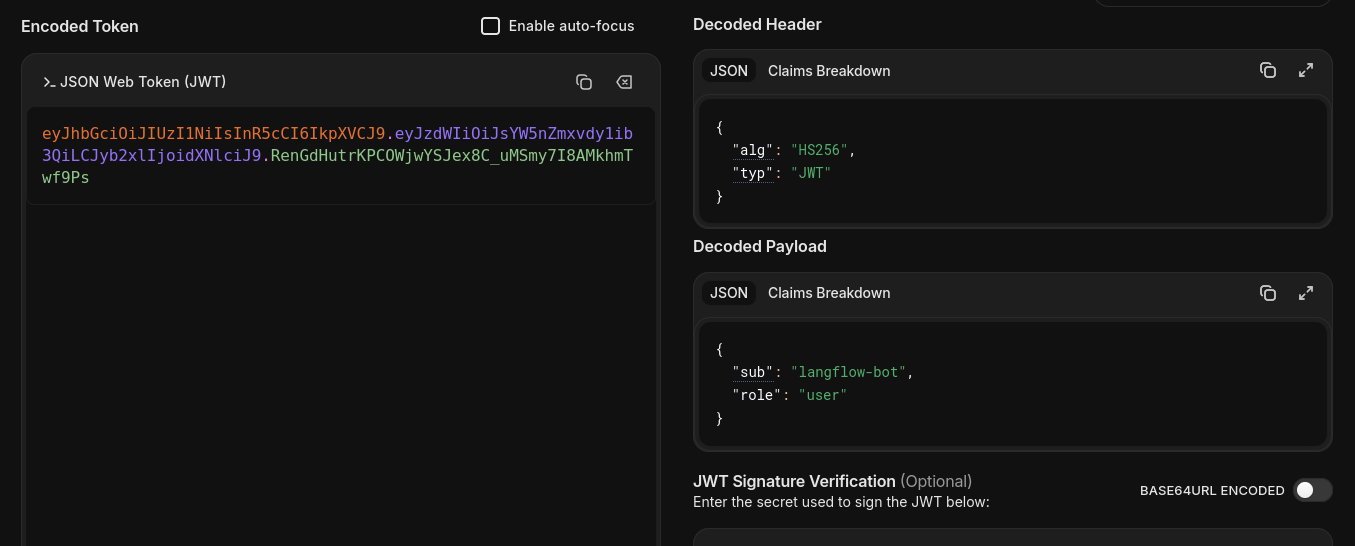This screenshot has height=546, width=1355.
Task: Expand the Decoded Payload panel
Action: coord(1306,293)
